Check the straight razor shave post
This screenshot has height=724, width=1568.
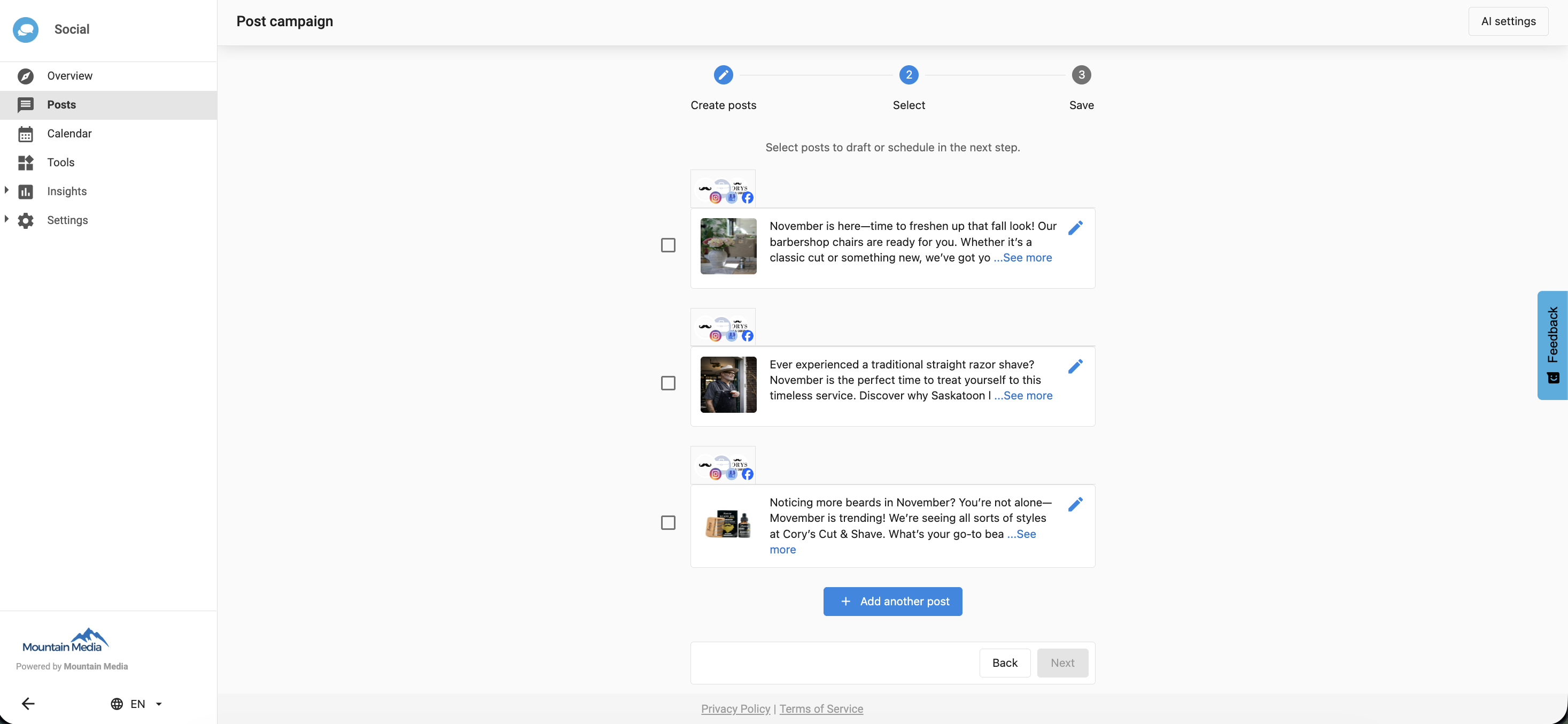coord(667,383)
